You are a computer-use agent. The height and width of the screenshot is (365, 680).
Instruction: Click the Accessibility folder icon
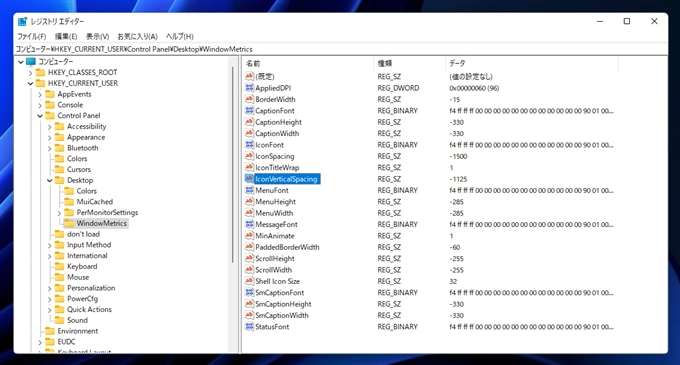pyautogui.click(x=59, y=126)
